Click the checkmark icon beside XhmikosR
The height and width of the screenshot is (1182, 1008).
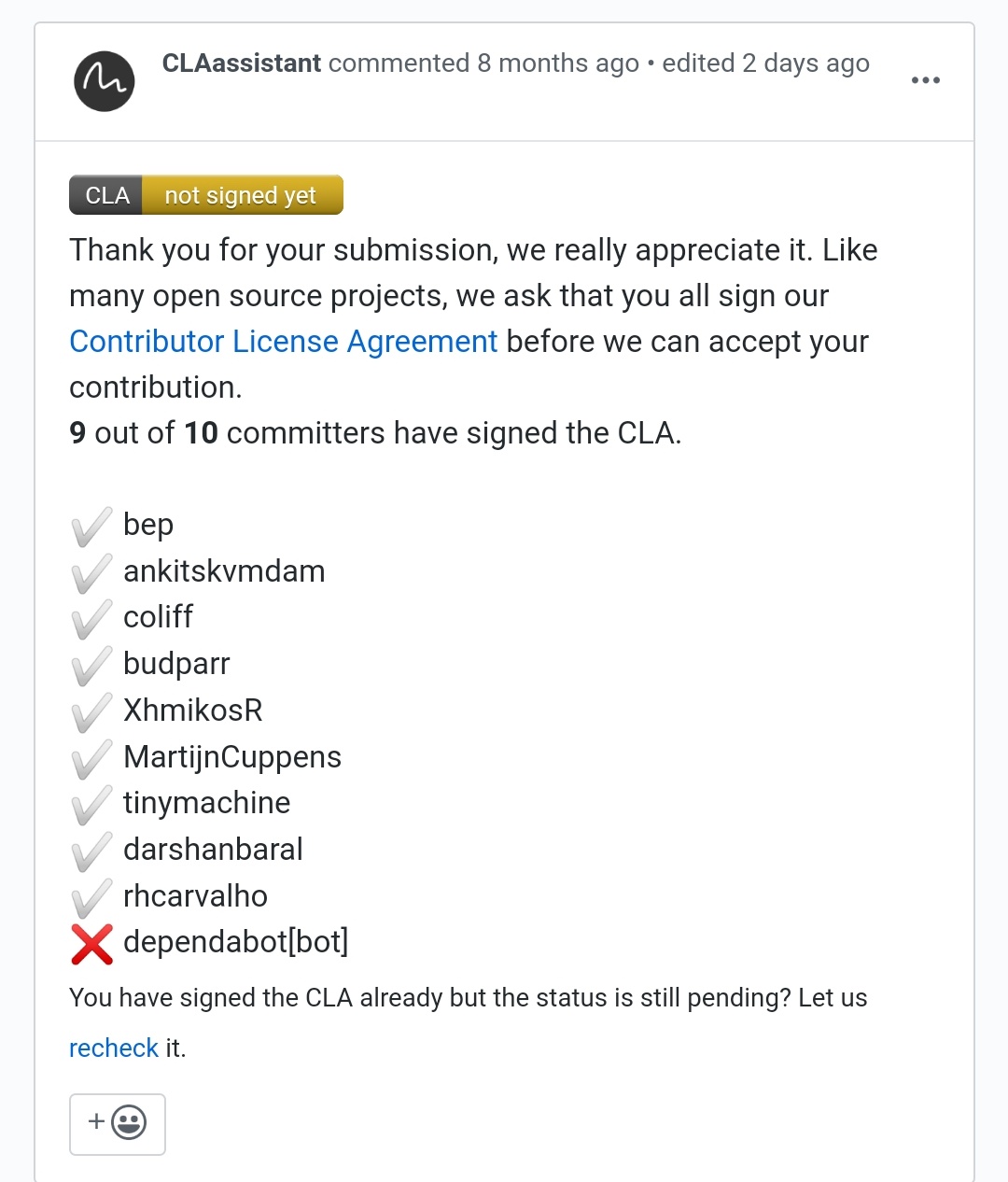(x=91, y=711)
